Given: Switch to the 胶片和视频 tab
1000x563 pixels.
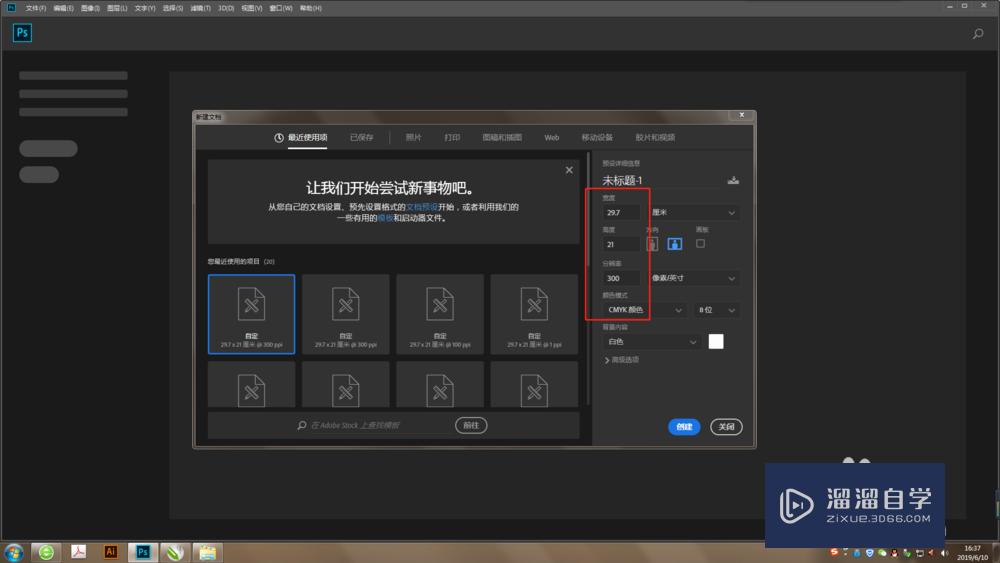Looking at the screenshot, I should (x=655, y=138).
